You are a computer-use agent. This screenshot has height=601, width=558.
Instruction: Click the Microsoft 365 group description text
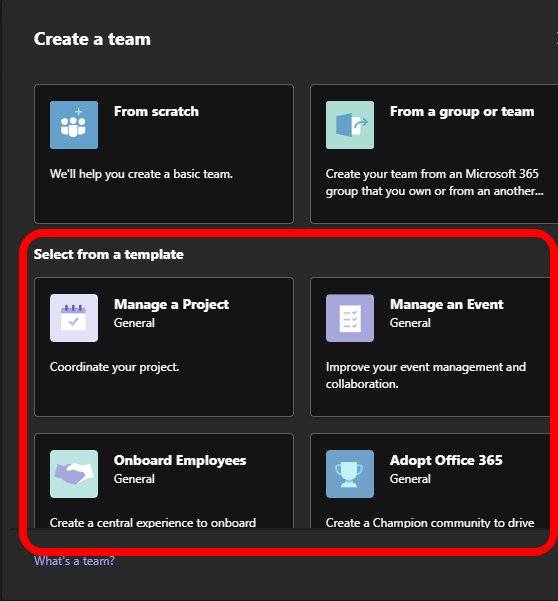[x=435, y=182]
